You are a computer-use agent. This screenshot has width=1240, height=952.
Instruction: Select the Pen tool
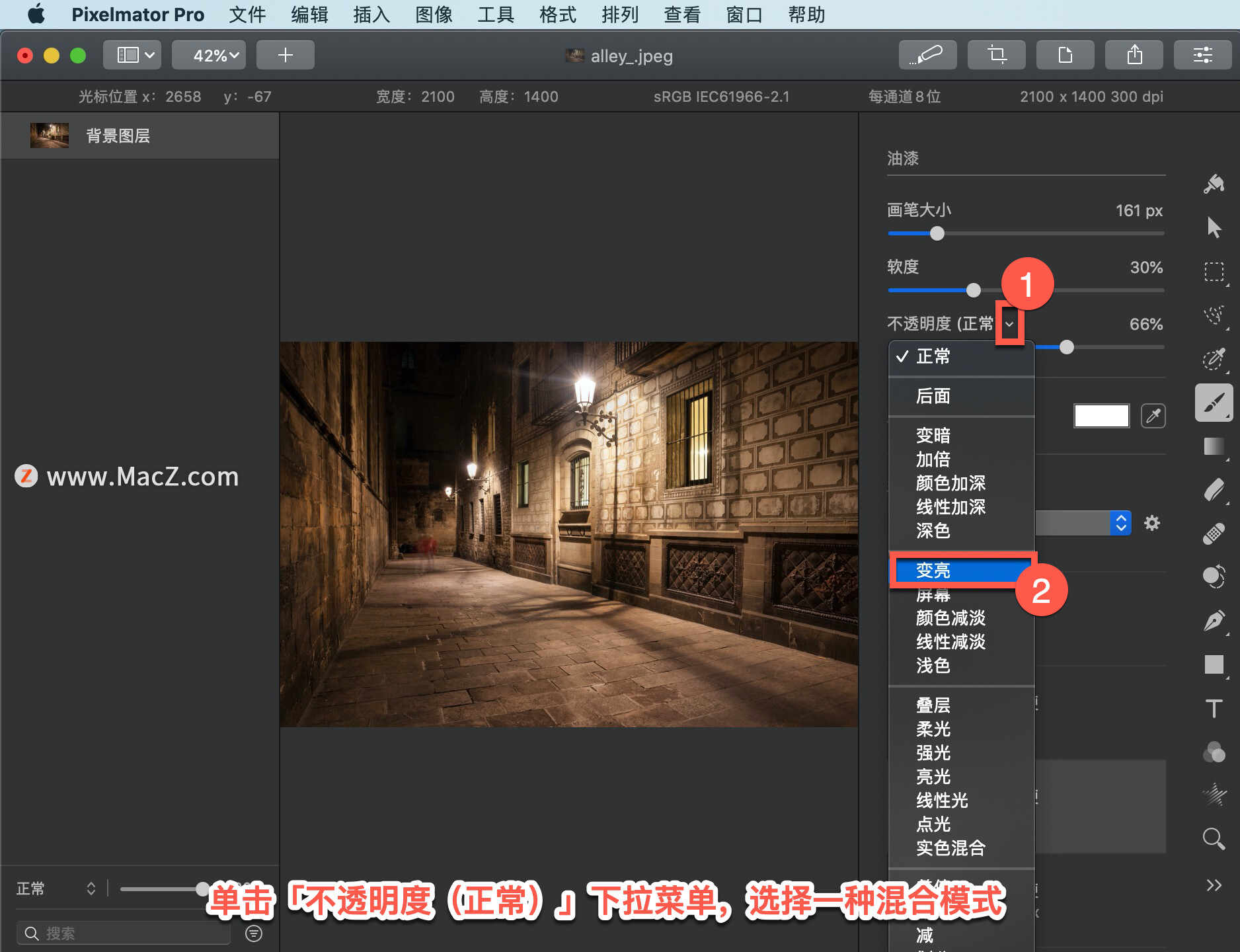point(1214,621)
